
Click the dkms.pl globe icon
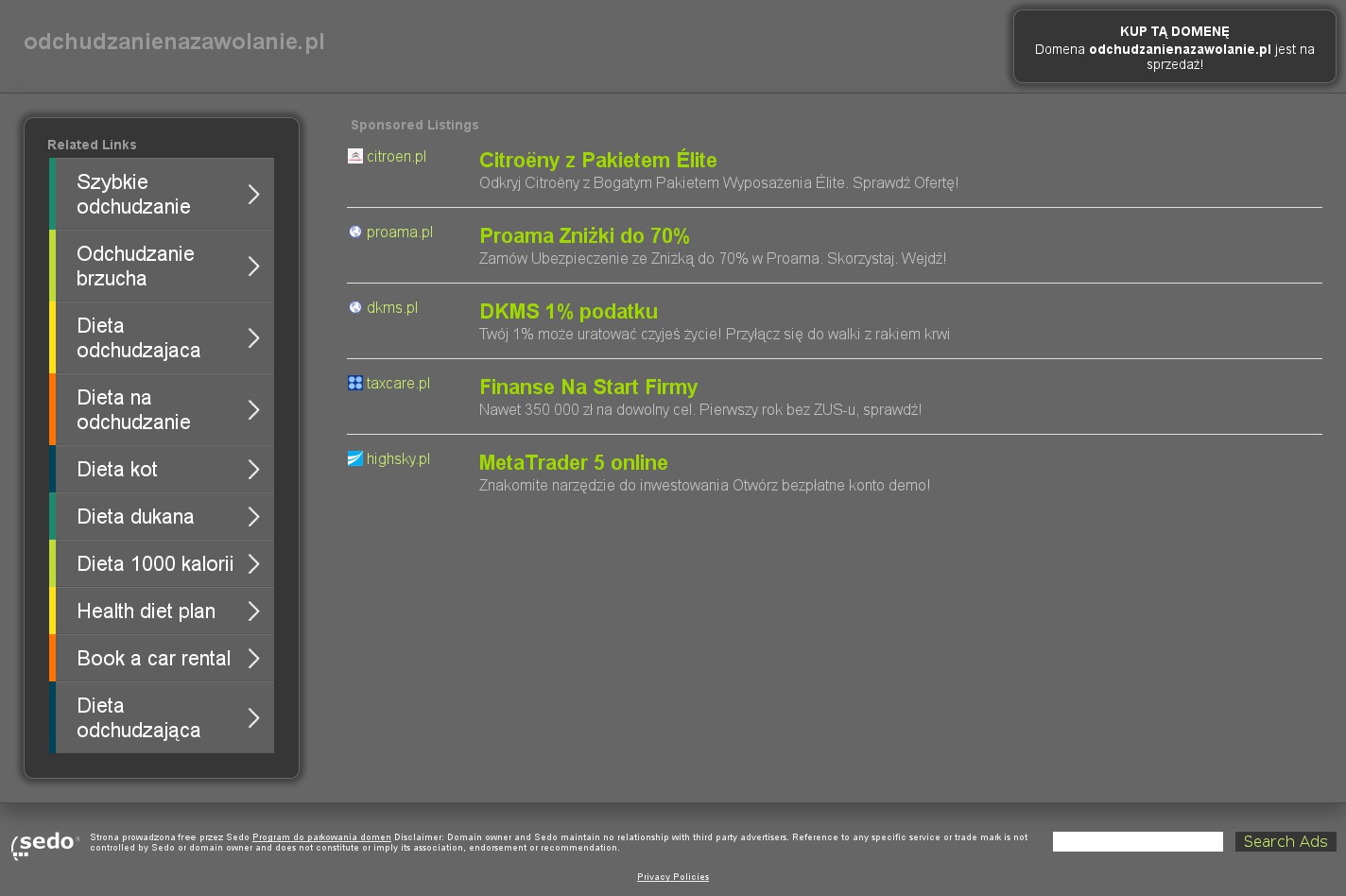coord(355,307)
